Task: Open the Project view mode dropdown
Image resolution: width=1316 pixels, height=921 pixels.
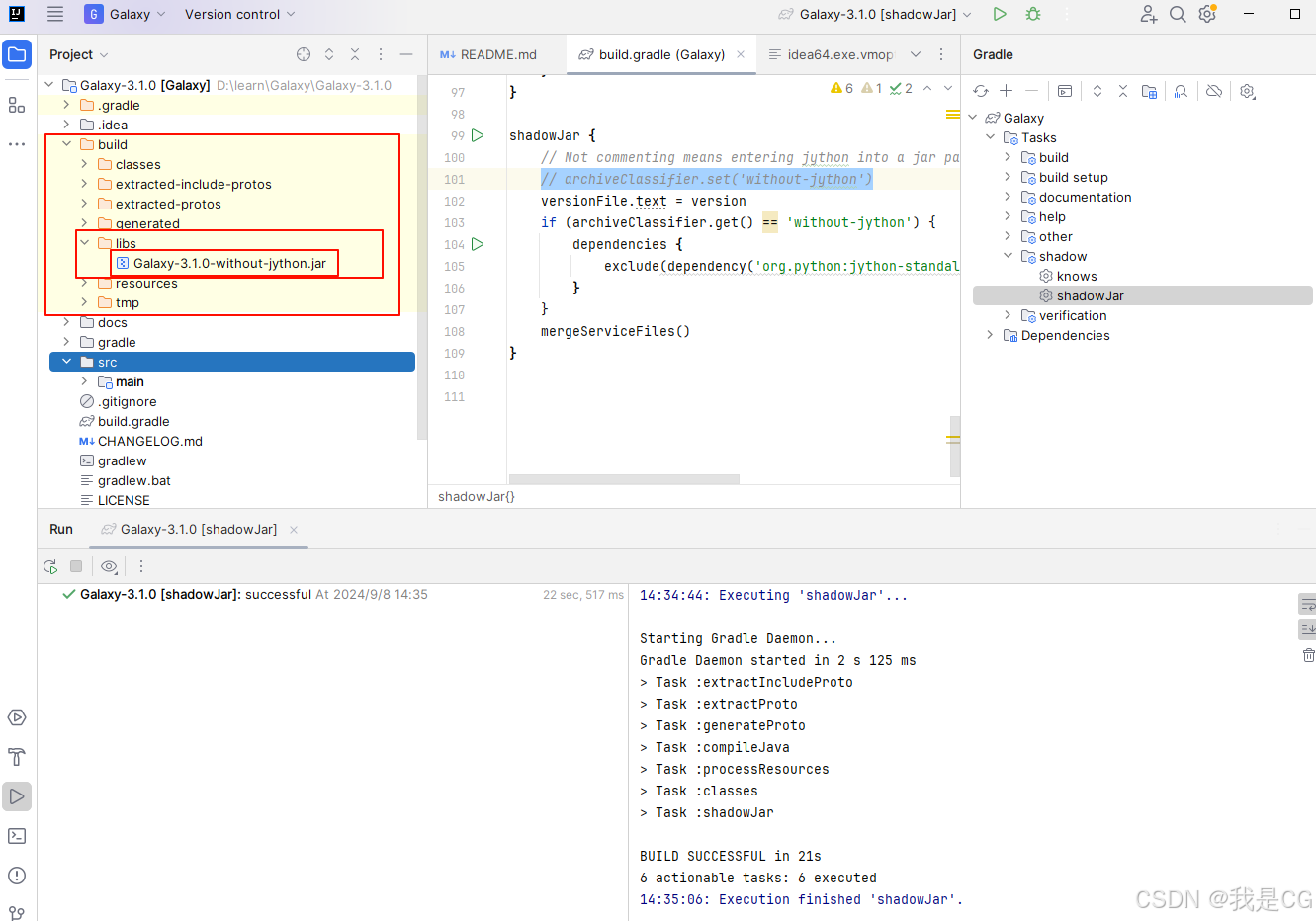Action: click(79, 54)
